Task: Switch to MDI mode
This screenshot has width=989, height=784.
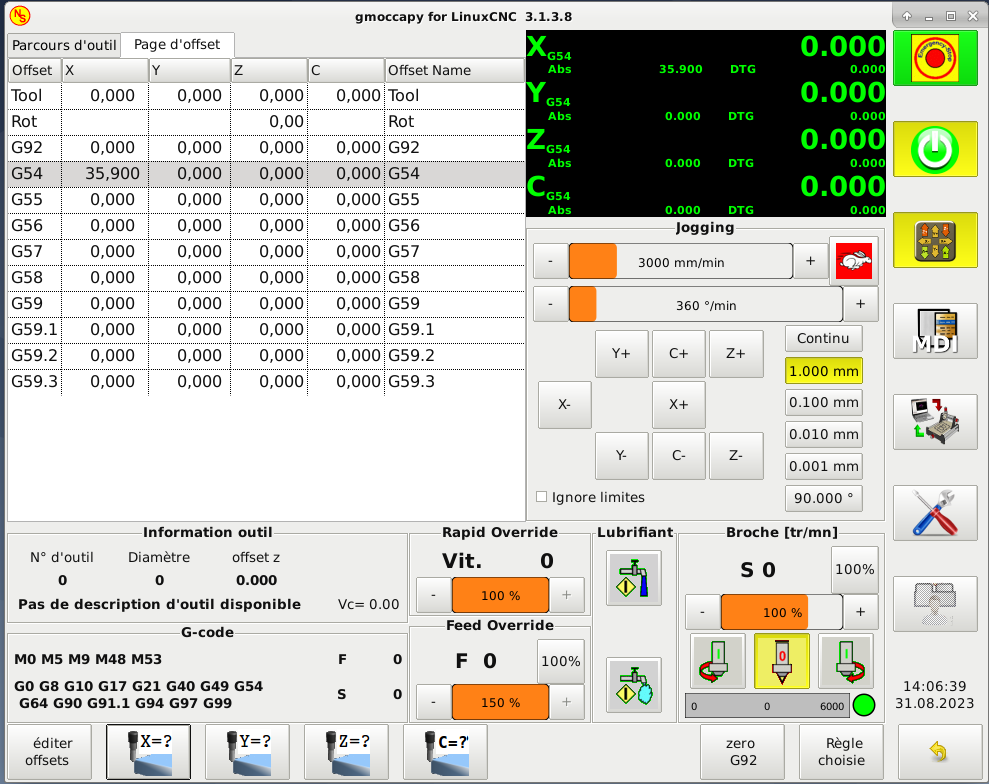Action: 935,331
